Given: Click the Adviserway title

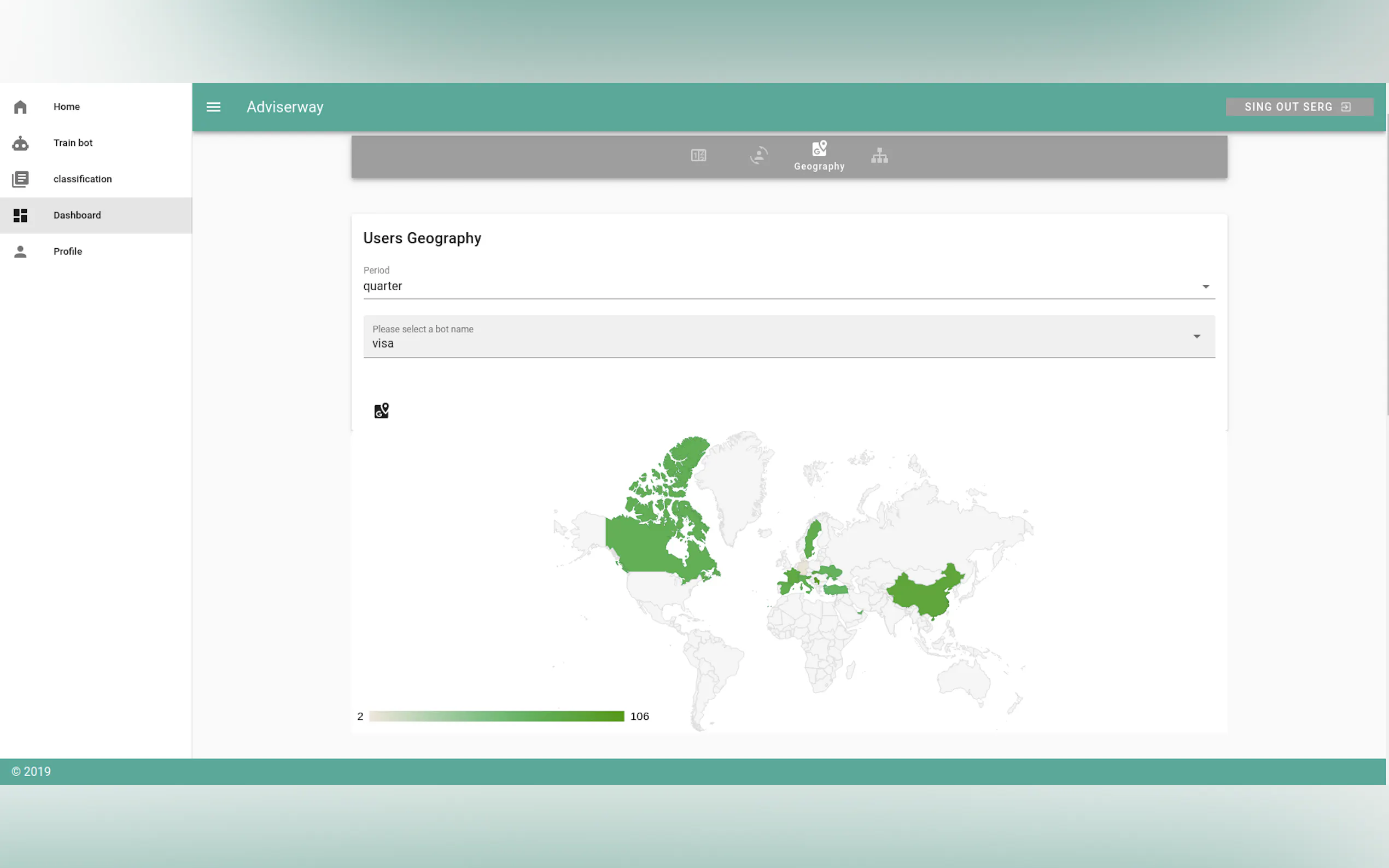Looking at the screenshot, I should tap(285, 107).
